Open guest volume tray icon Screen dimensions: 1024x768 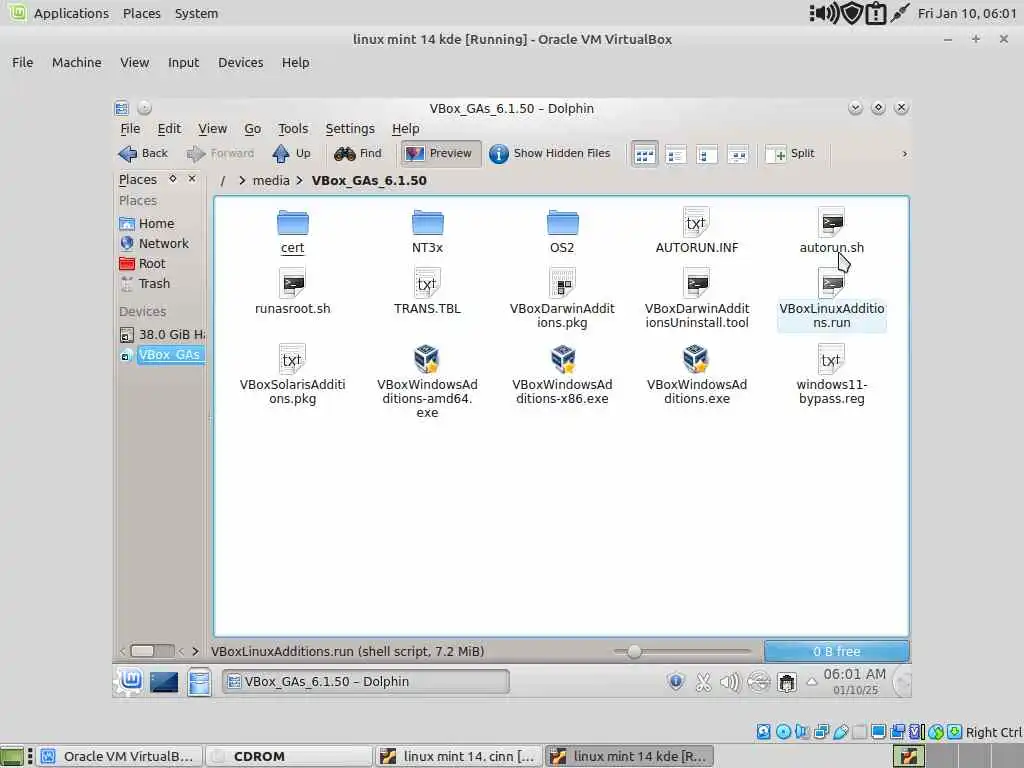click(730, 682)
